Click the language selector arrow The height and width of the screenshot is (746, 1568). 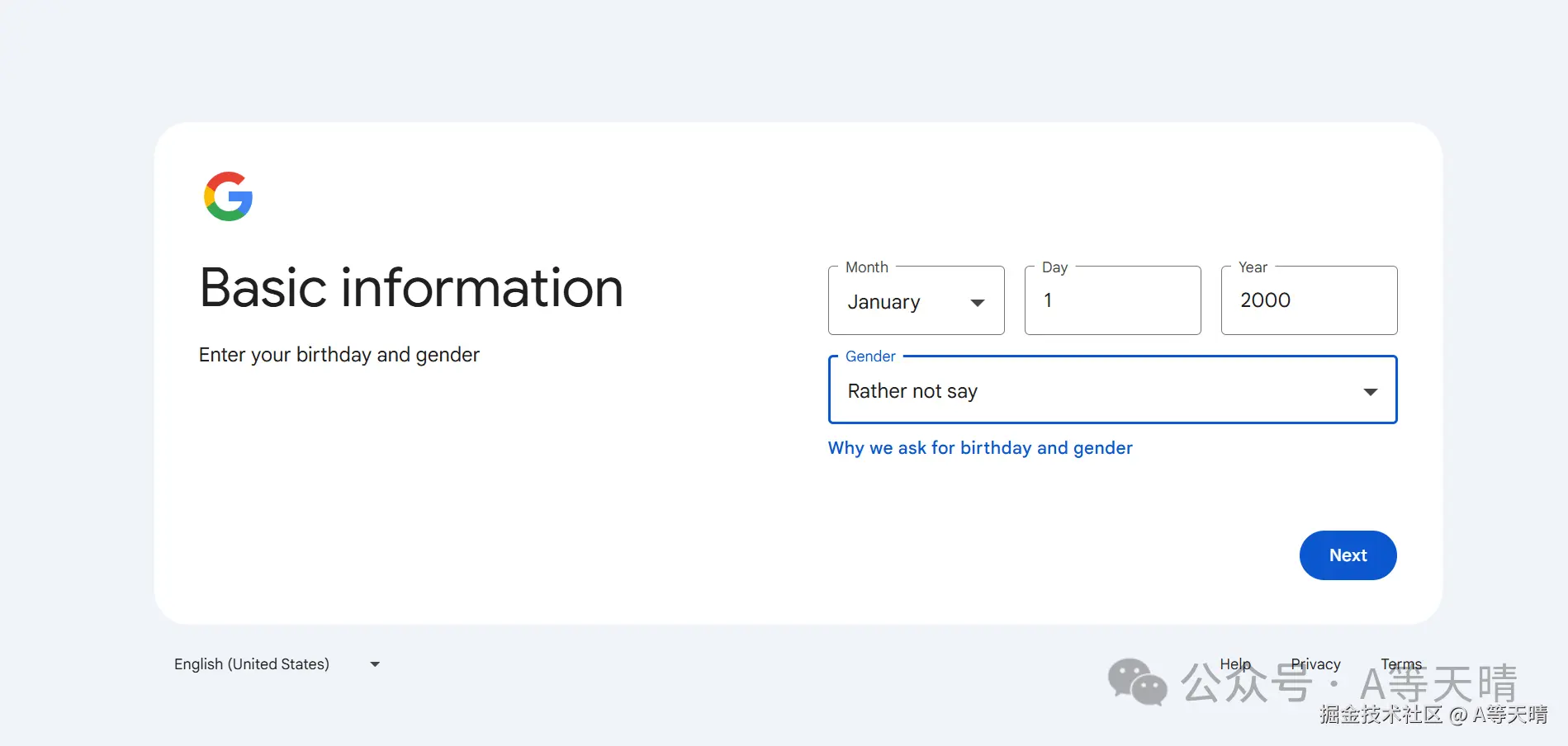point(375,664)
